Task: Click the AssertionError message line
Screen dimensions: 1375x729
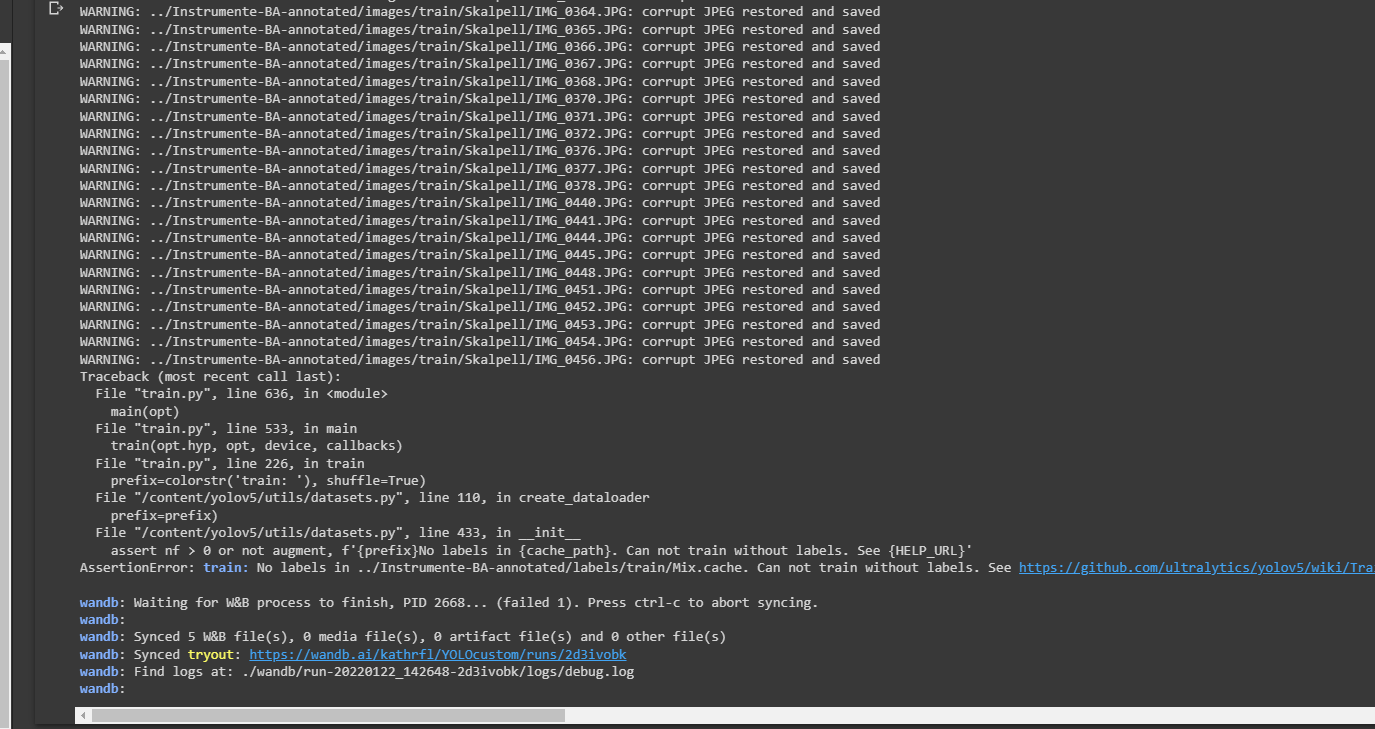Action: click(x=500, y=567)
